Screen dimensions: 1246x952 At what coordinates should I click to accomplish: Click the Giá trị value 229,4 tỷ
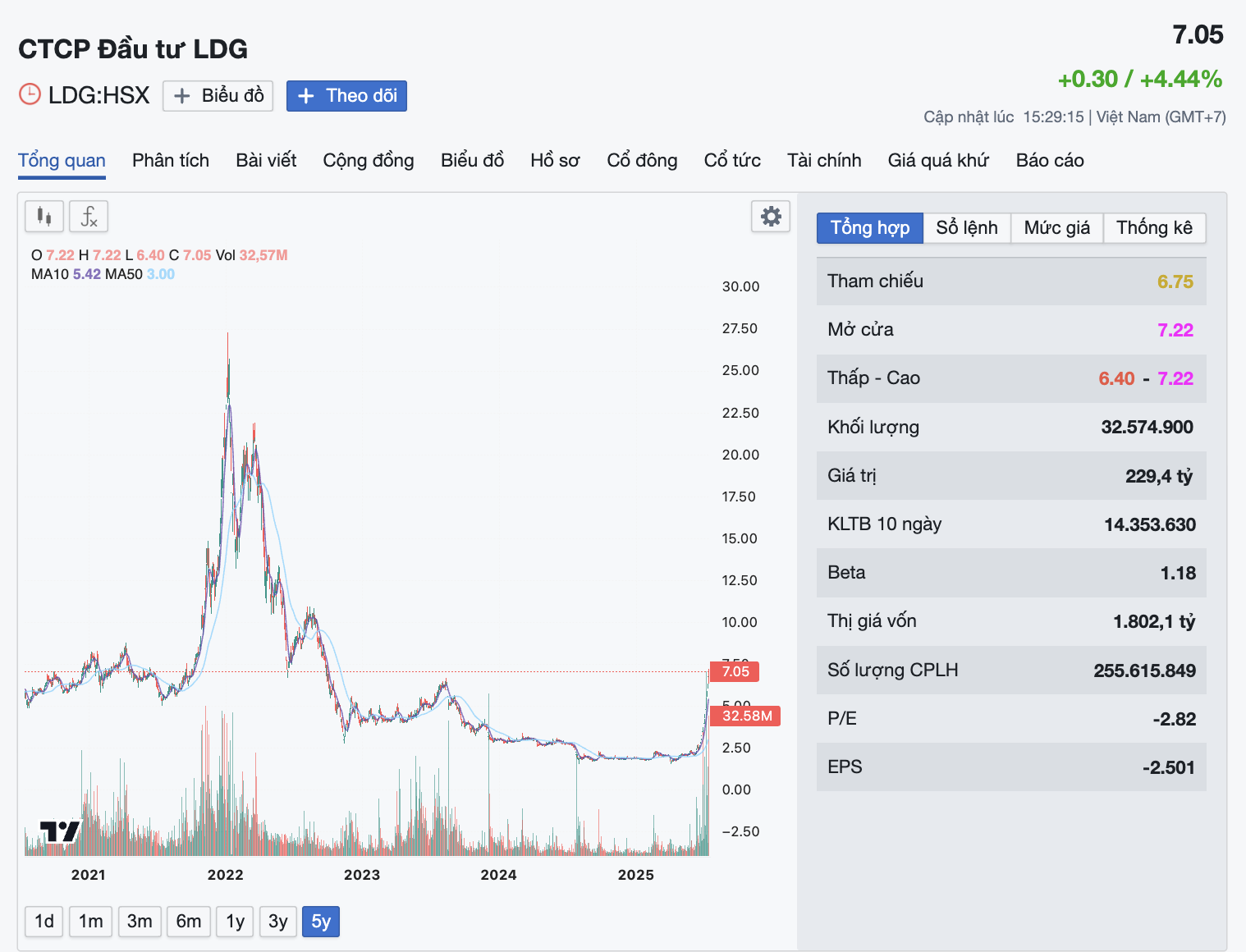pos(1159,476)
